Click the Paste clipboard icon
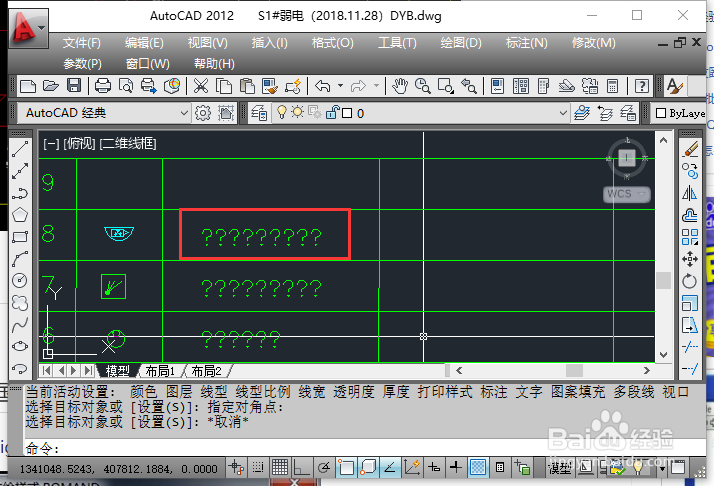The image size is (714, 486). coord(247,86)
